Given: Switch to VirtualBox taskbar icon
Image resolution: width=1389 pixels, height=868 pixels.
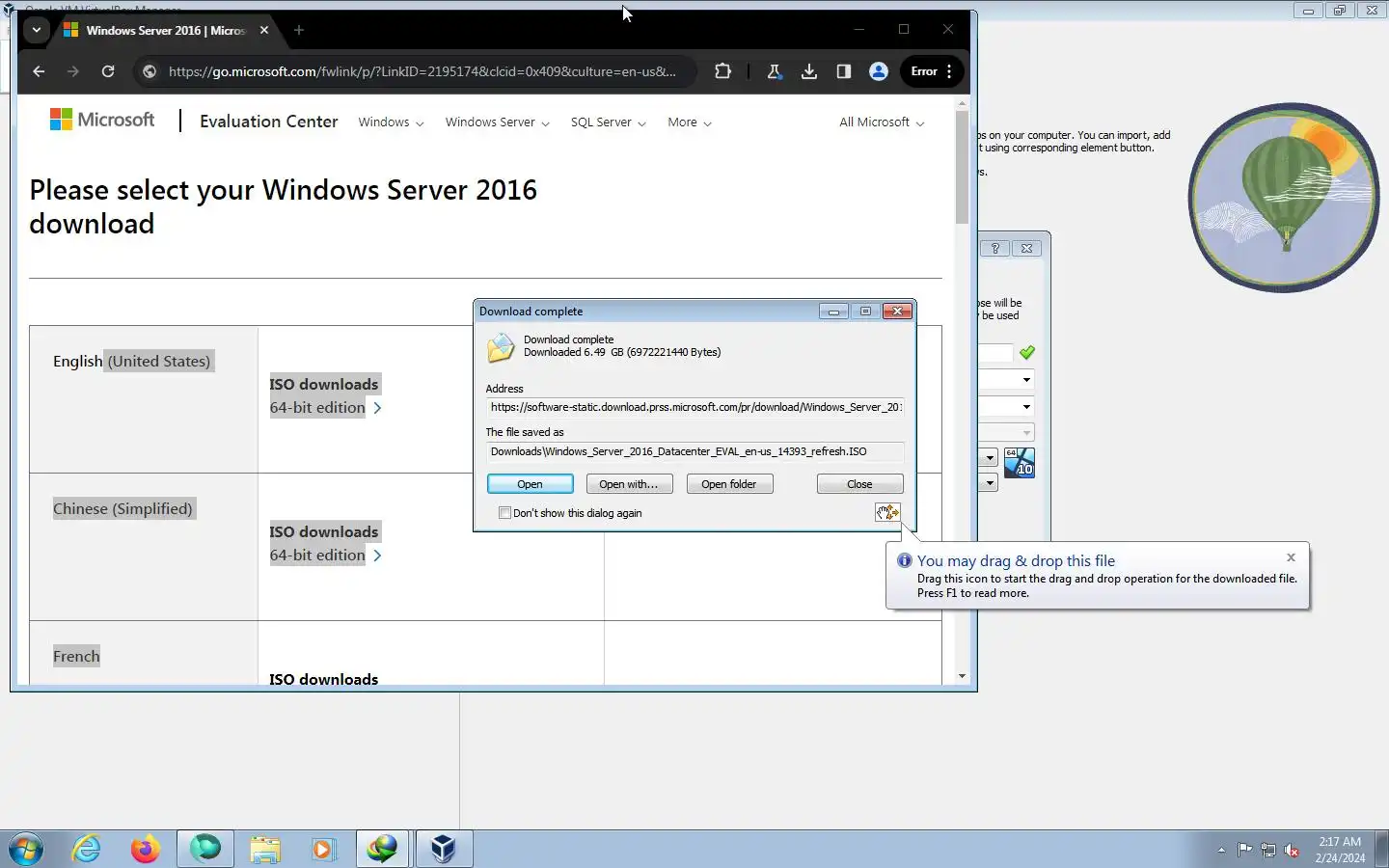Looking at the screenshot, I should point(444,849).
